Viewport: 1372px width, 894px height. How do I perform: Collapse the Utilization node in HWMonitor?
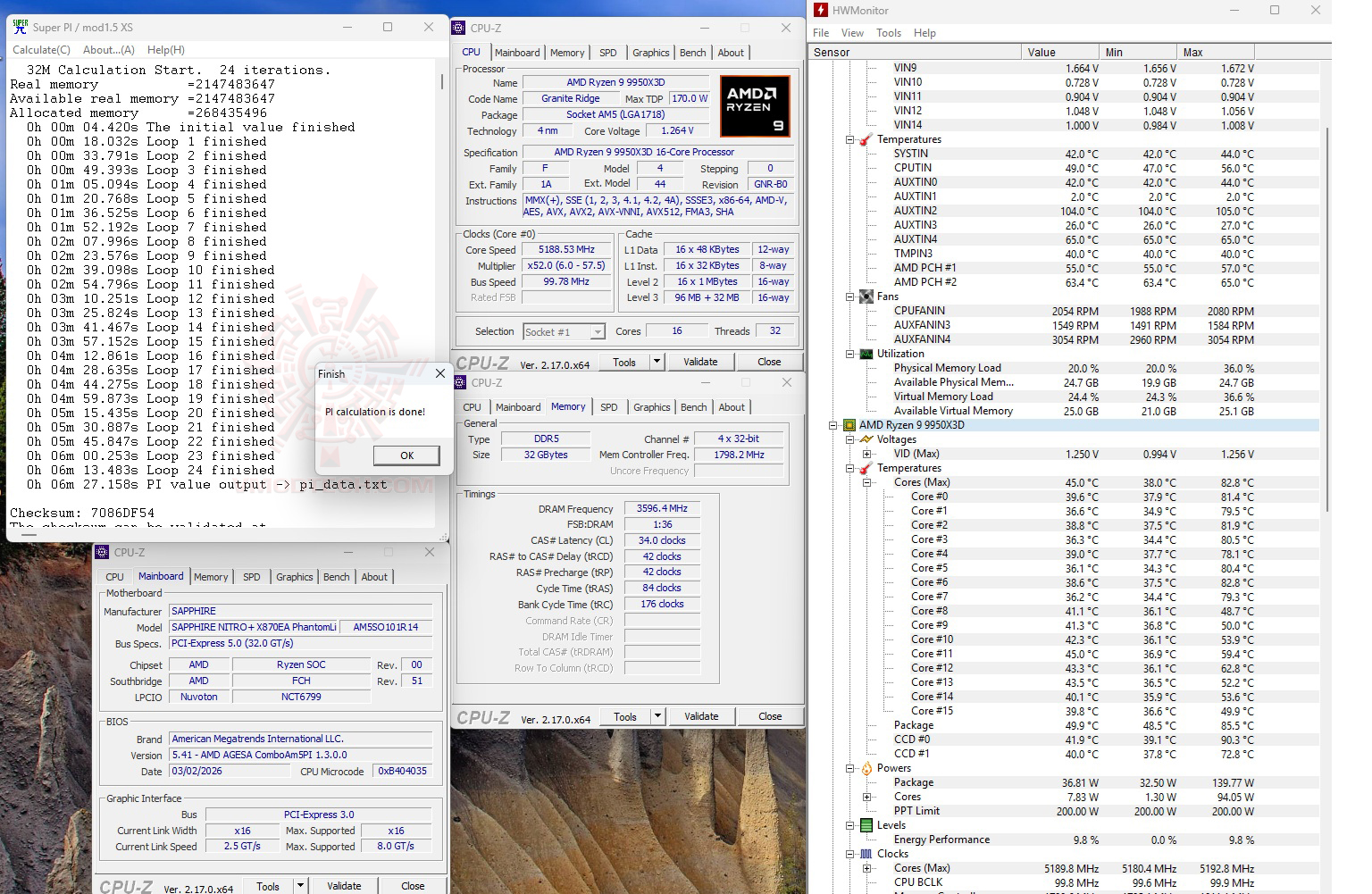tap(850, 354)
